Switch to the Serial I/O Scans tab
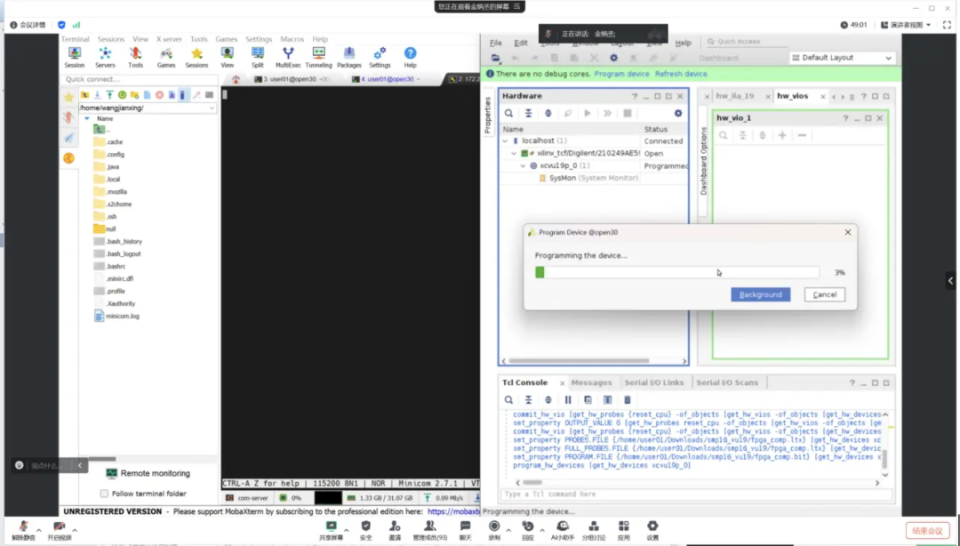960x546 pixels. [727, 383]
